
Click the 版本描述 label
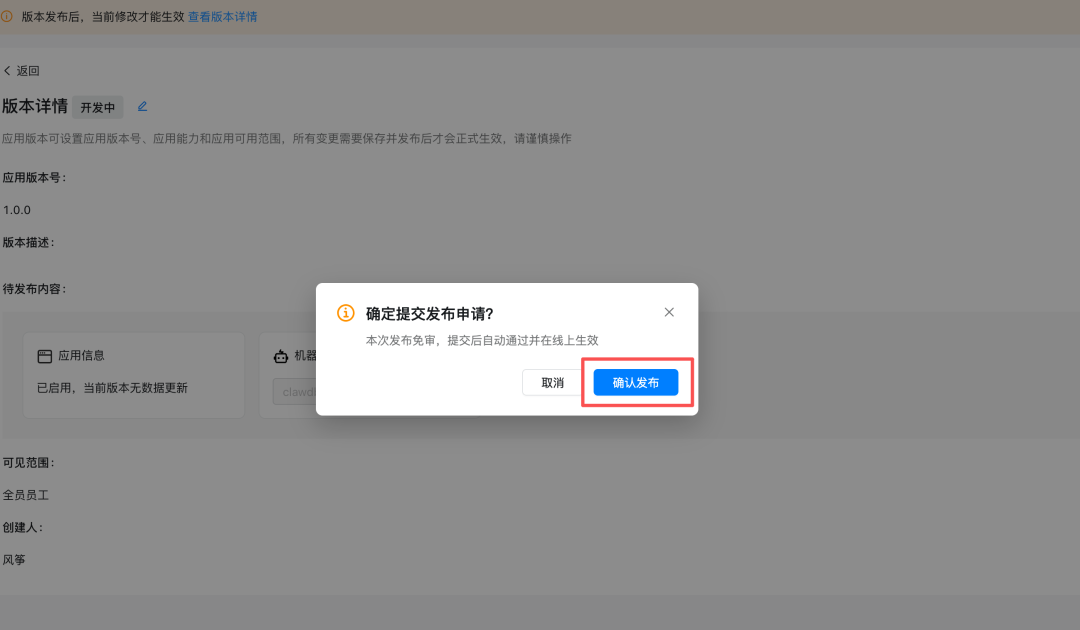click(x=28, y=242)
